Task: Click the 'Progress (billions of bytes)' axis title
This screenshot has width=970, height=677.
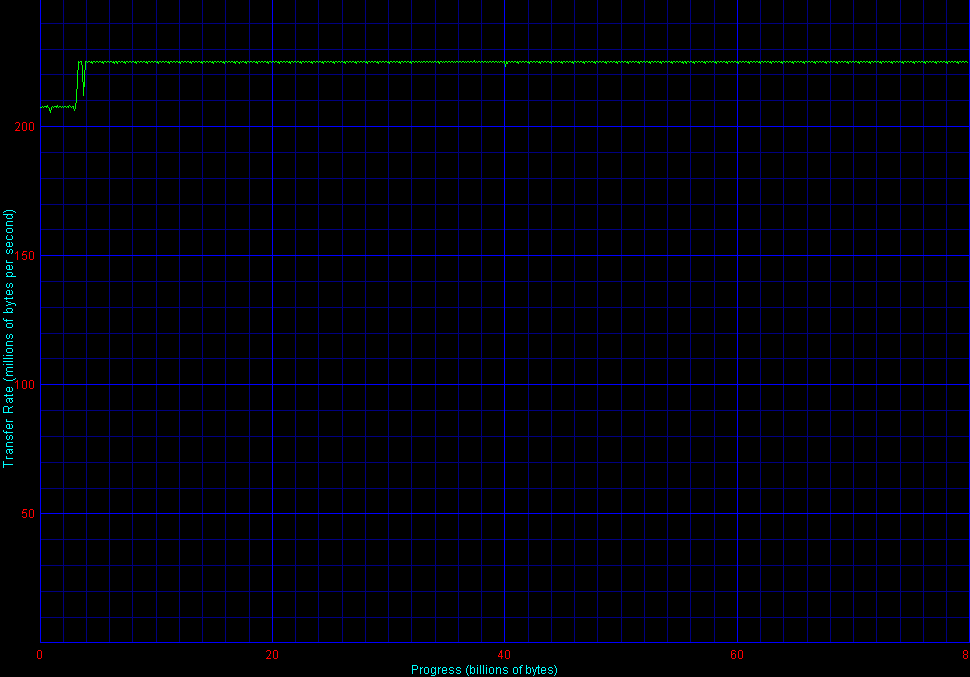Action: (484, 670)
